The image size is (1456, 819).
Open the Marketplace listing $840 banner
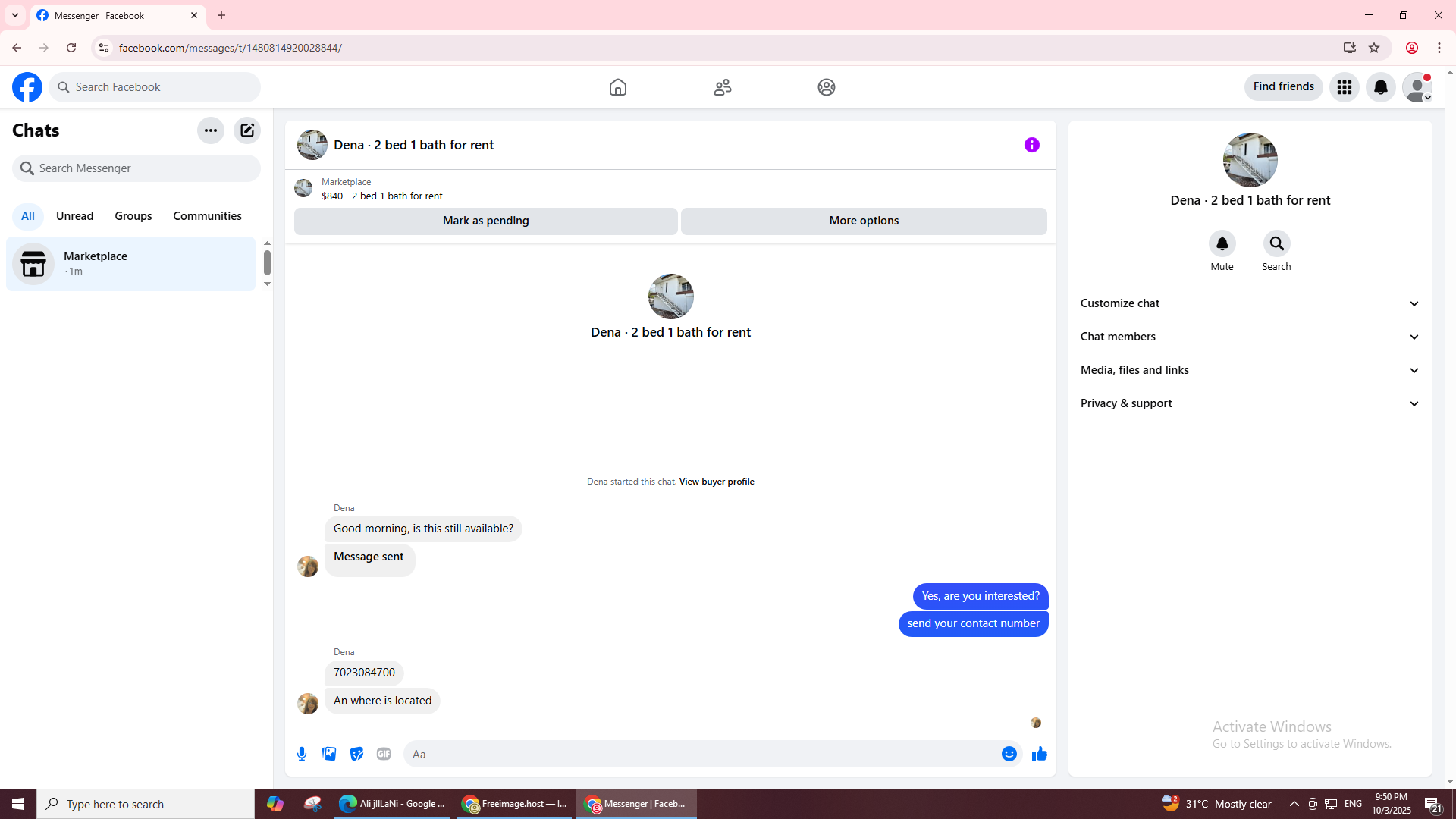point(382,189)
